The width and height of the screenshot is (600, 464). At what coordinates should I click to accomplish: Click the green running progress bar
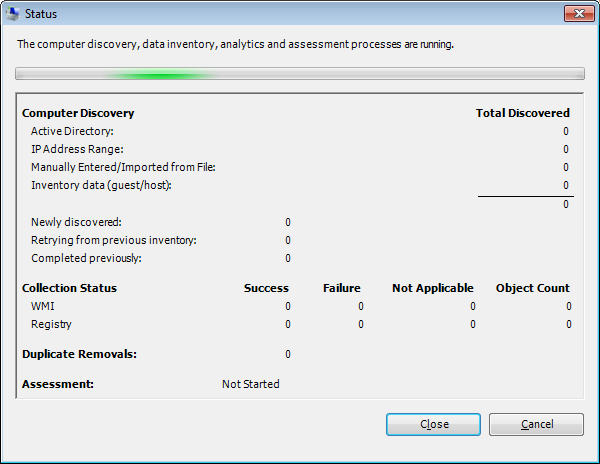click(300, 74)
